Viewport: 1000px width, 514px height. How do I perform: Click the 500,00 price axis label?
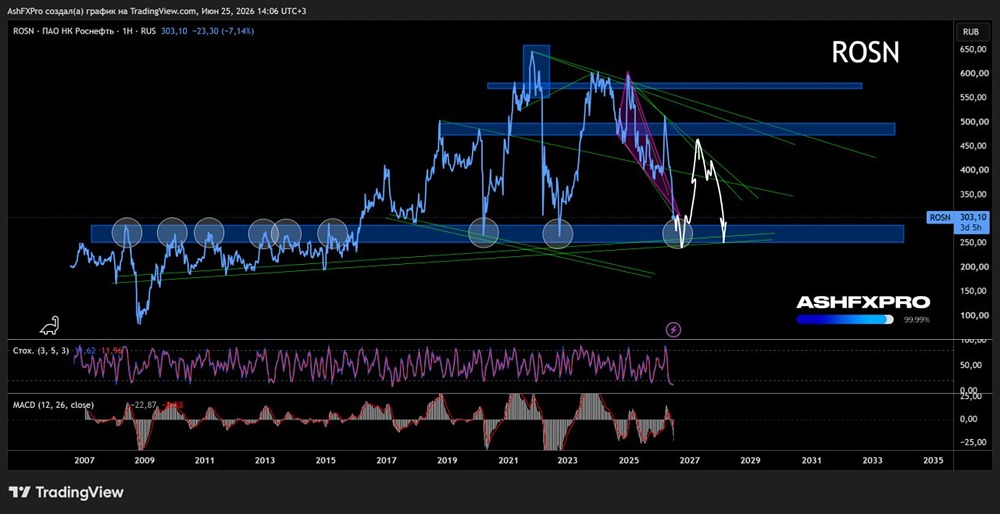971,122
